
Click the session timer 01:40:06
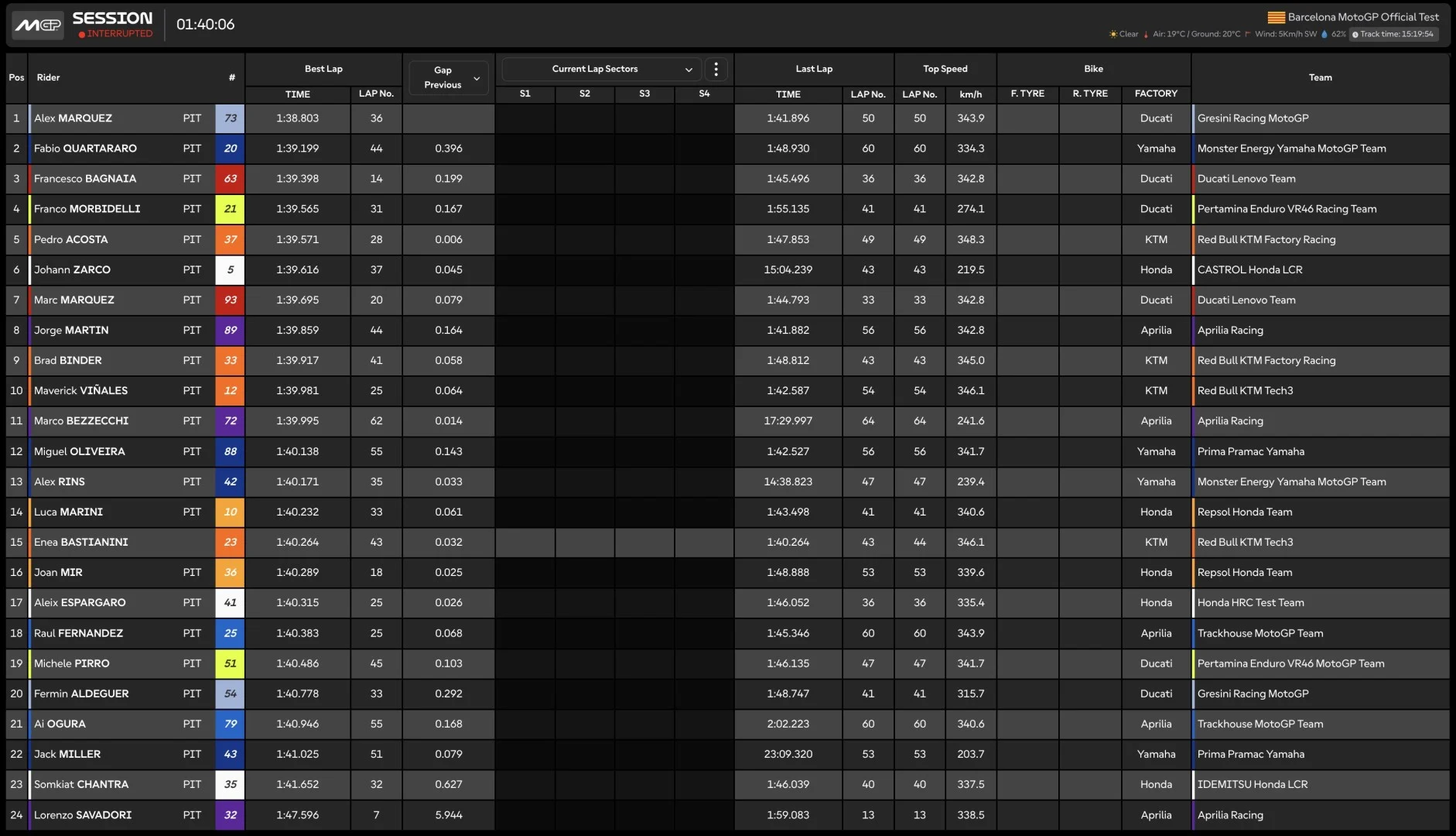coord(205,25)
